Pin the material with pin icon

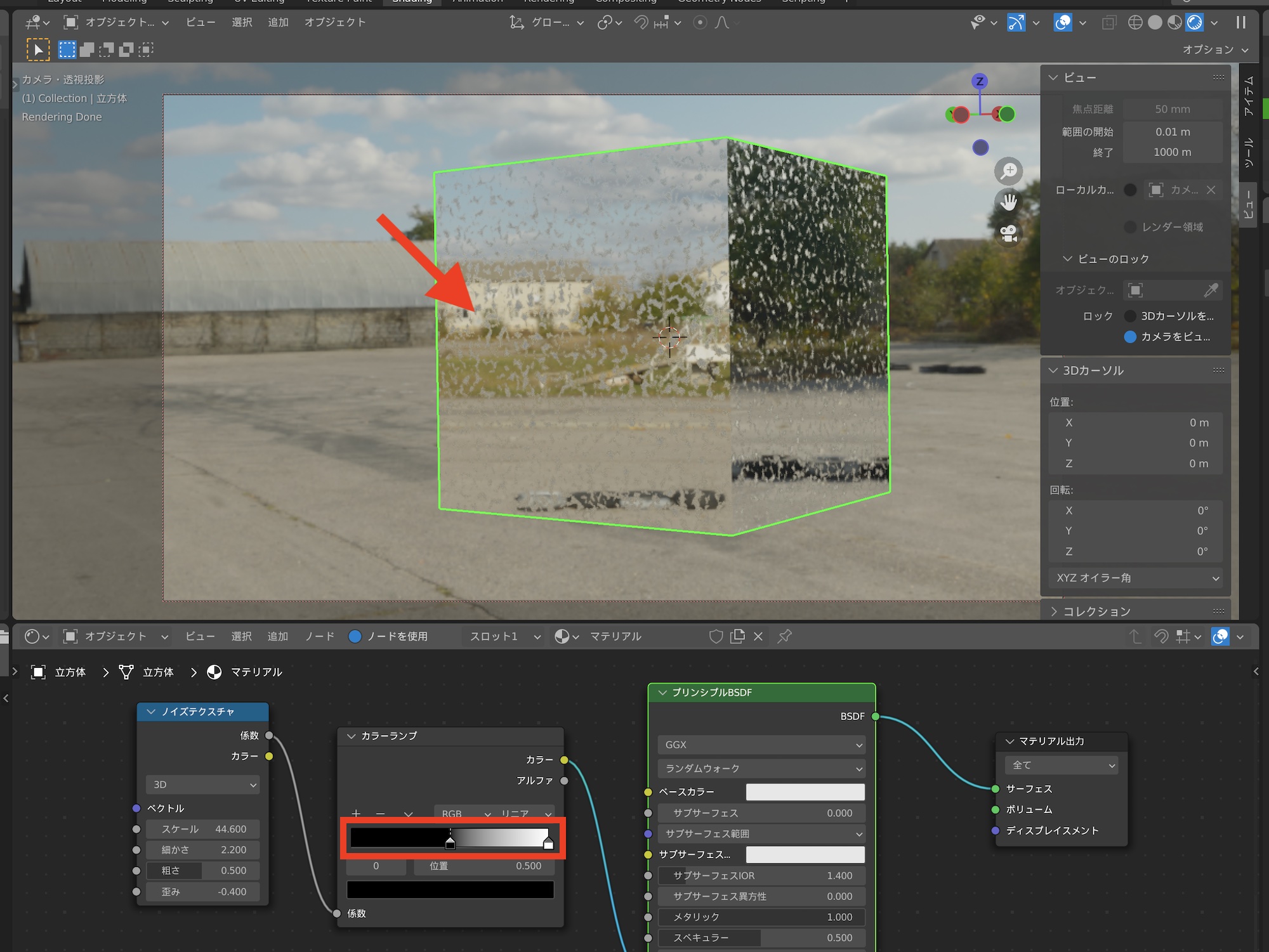pos(785,636)
